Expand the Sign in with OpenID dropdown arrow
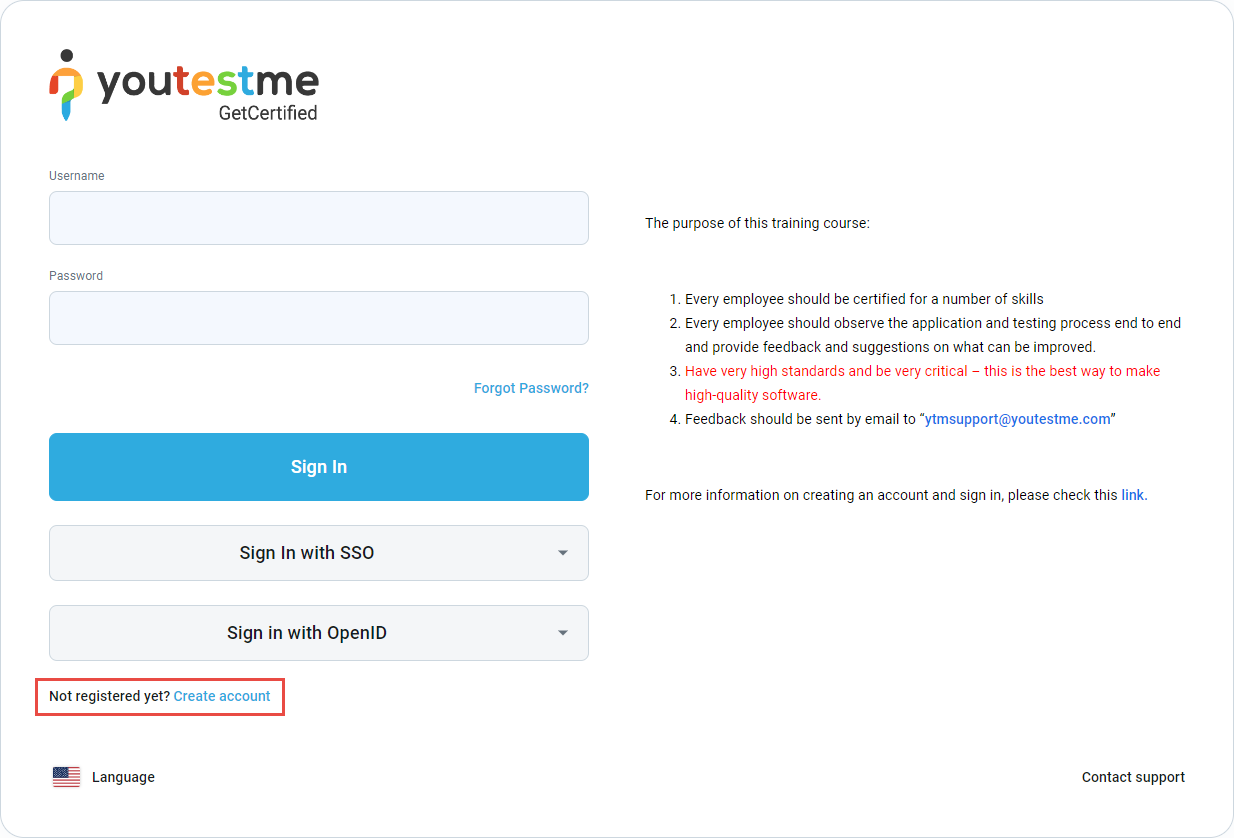 pyautogui.click(x=563, y=633)
